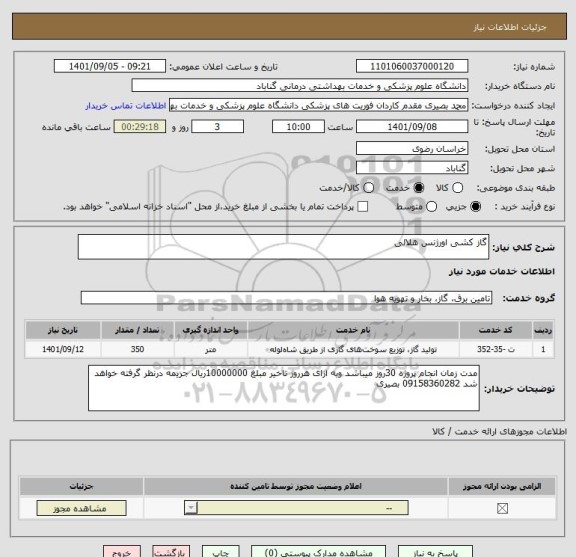Click the واحد اندازه گیری column header

pyautogui.click(x=210, y=330)
